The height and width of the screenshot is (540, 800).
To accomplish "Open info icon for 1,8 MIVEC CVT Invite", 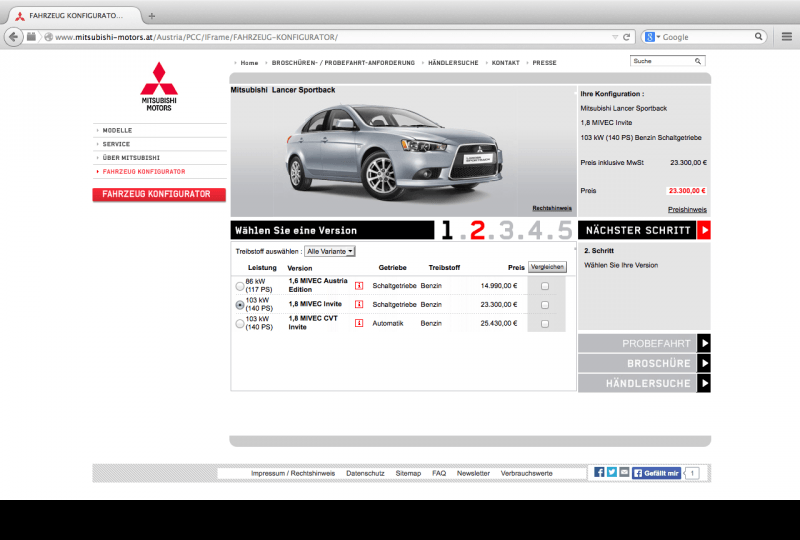I will [359, 323].
